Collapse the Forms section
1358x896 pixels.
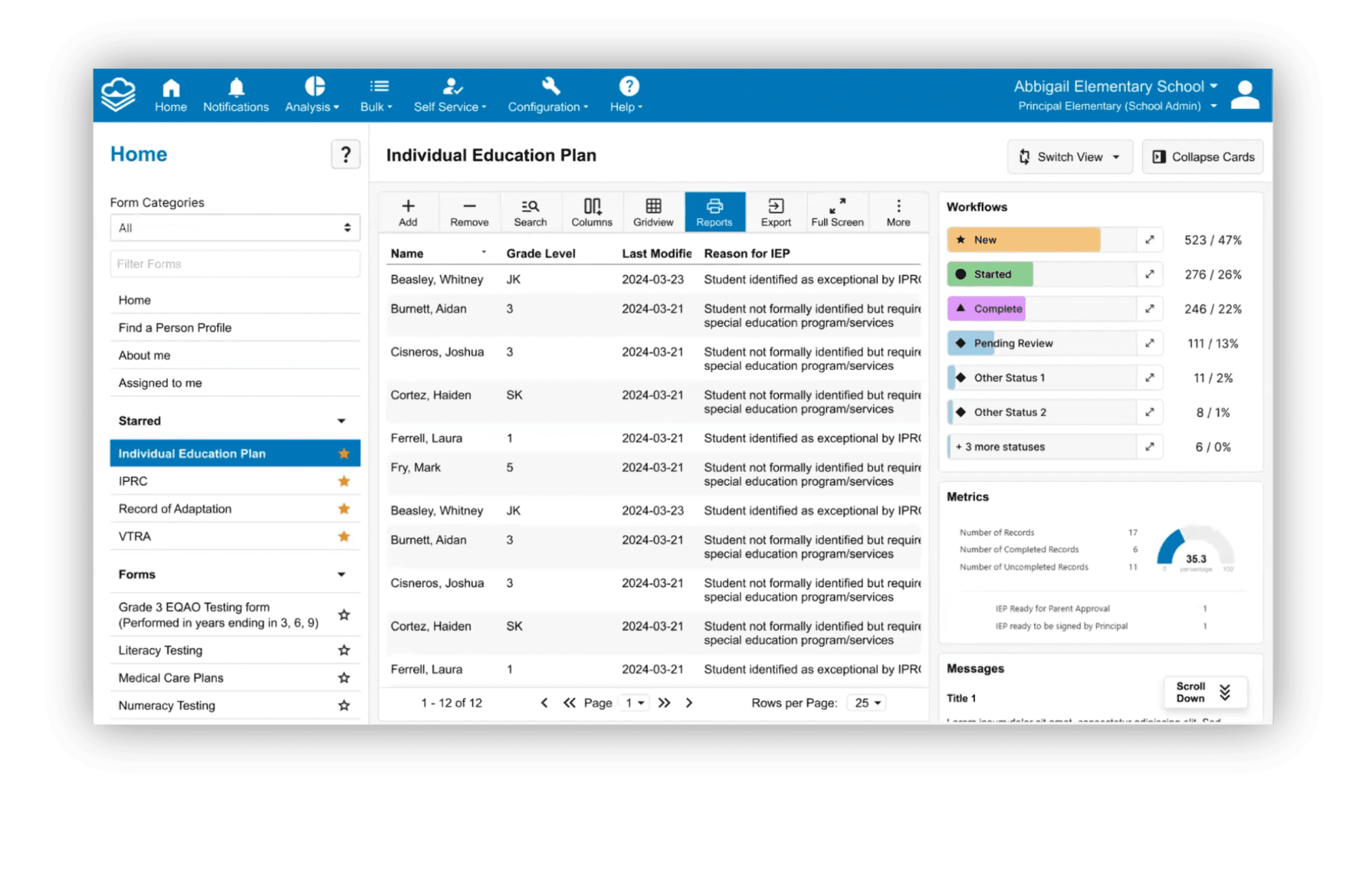(x=342, y=574)
